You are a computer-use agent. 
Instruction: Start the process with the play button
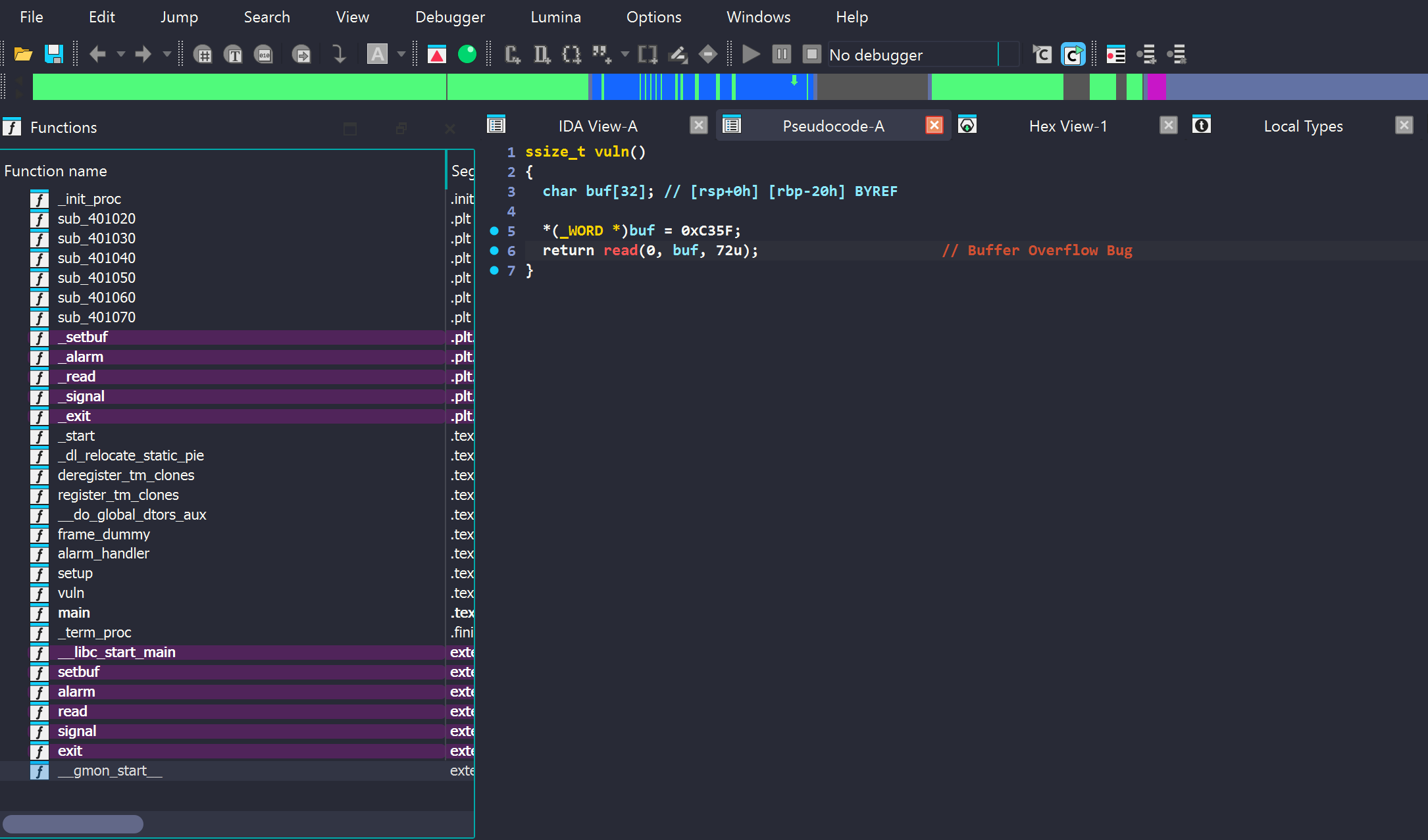click(751, 54)
